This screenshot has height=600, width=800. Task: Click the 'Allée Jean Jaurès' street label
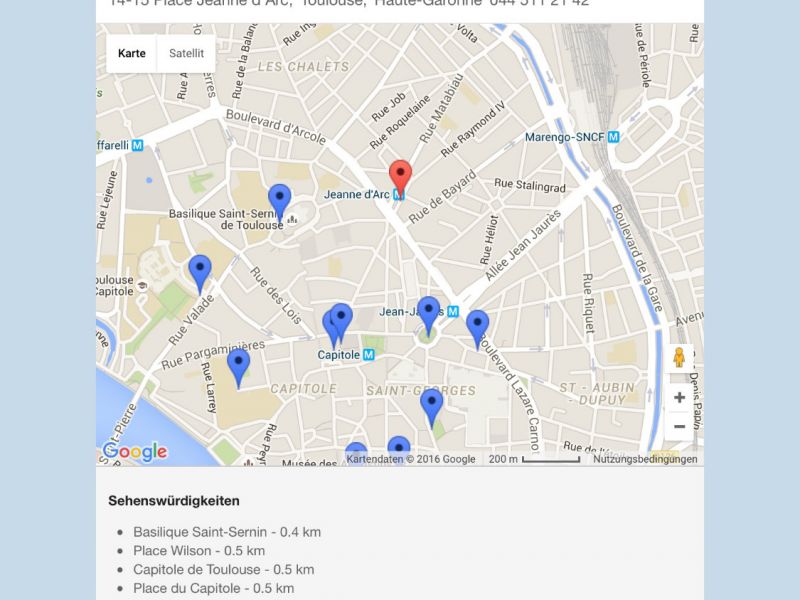(522, 245)
